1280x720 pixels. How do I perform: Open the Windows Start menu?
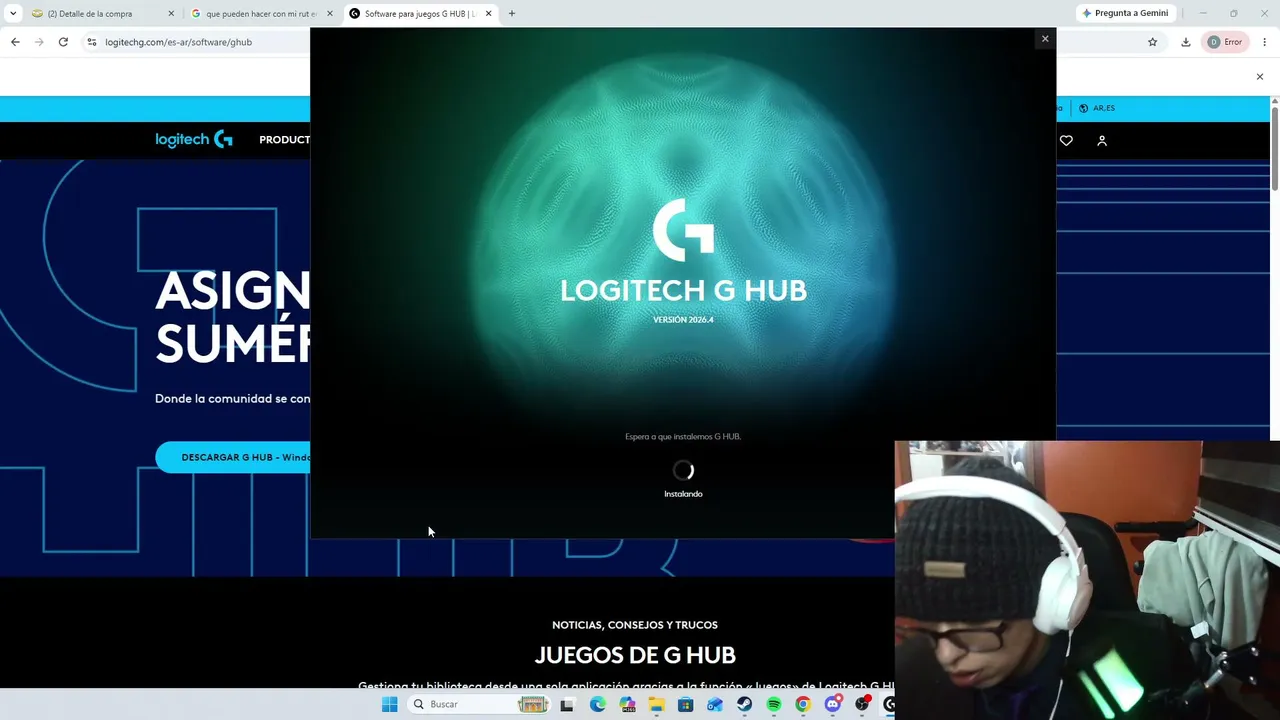[x=389, y=704]
